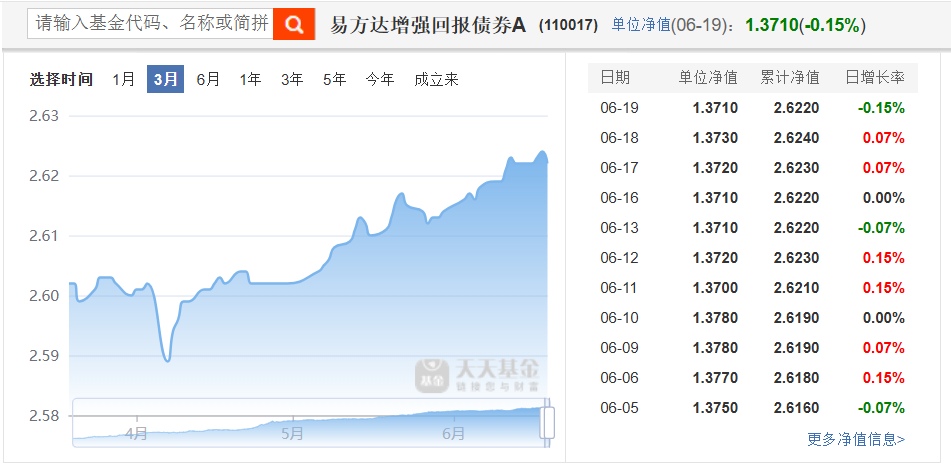Click the 06-11 date row

[753, 287]
